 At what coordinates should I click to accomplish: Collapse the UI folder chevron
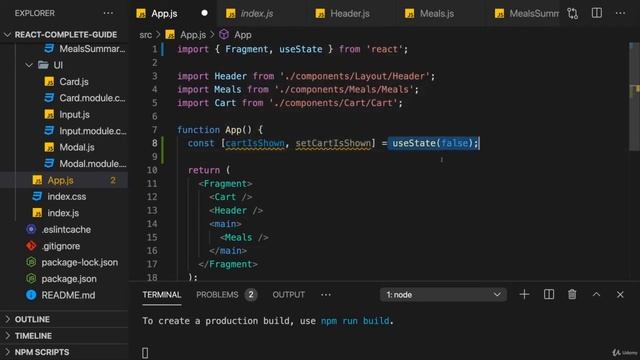(x=29, y=65)
